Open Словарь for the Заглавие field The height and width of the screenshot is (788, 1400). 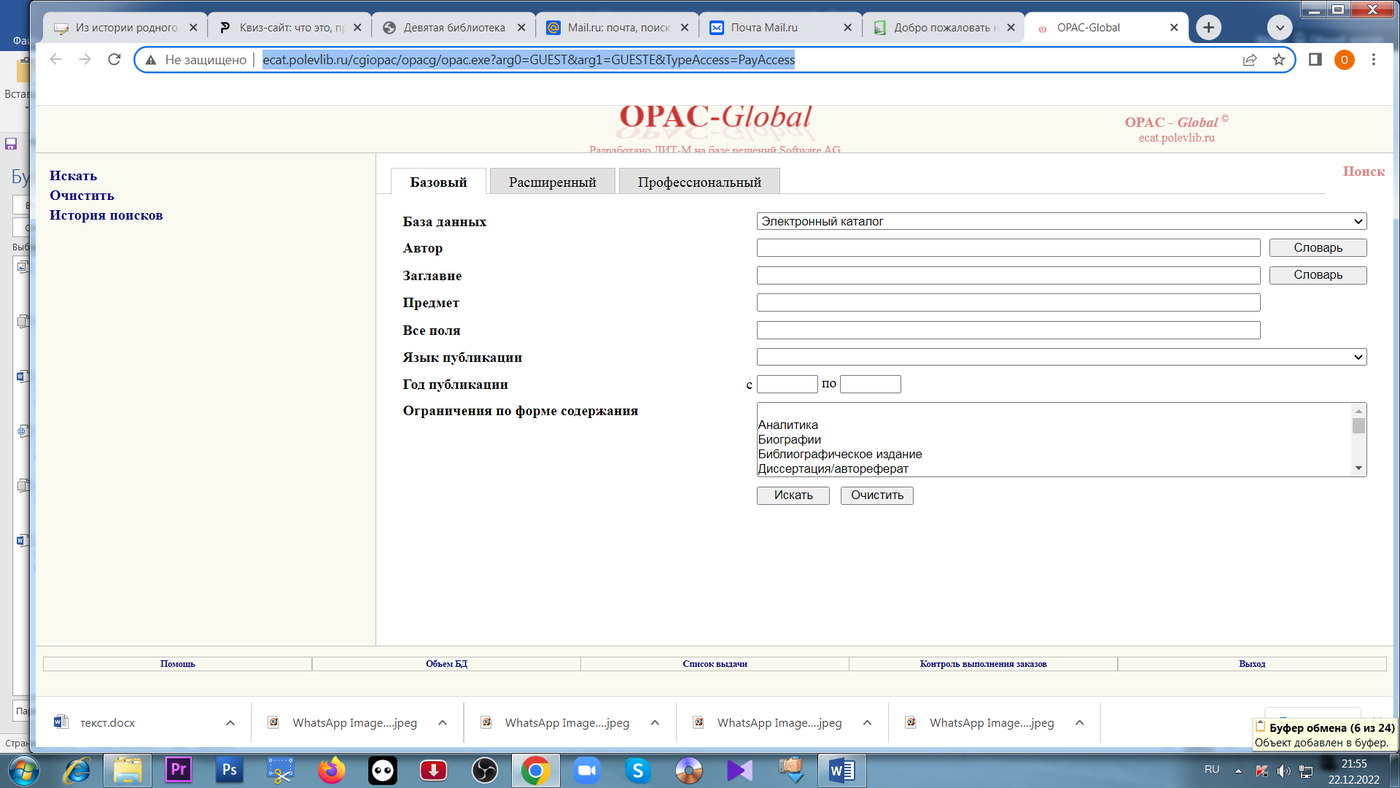1317,275
